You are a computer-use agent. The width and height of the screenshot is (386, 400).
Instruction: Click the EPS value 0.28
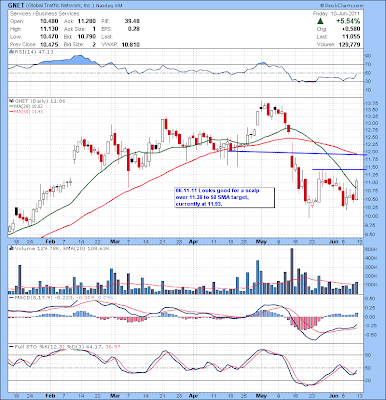pyautogui.click(x=134, y=29)
